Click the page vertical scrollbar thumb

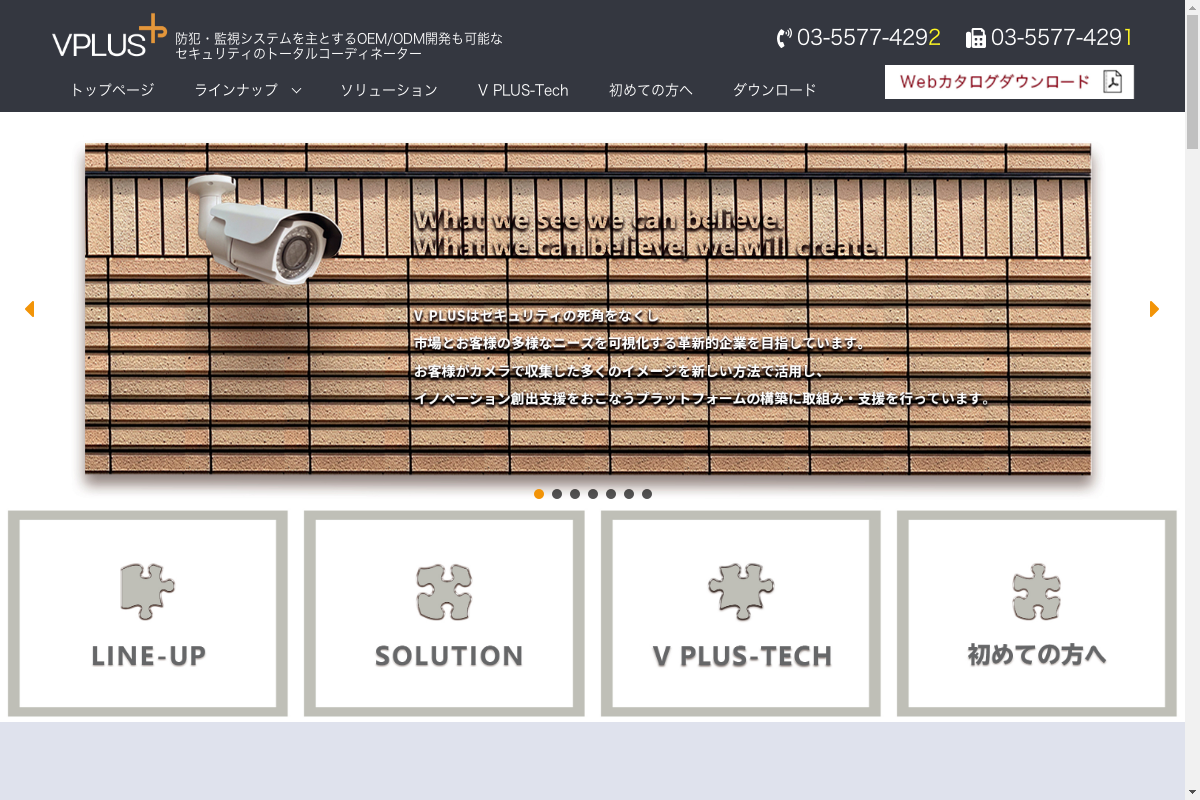pyautogui.click(x=1192, y=75)
